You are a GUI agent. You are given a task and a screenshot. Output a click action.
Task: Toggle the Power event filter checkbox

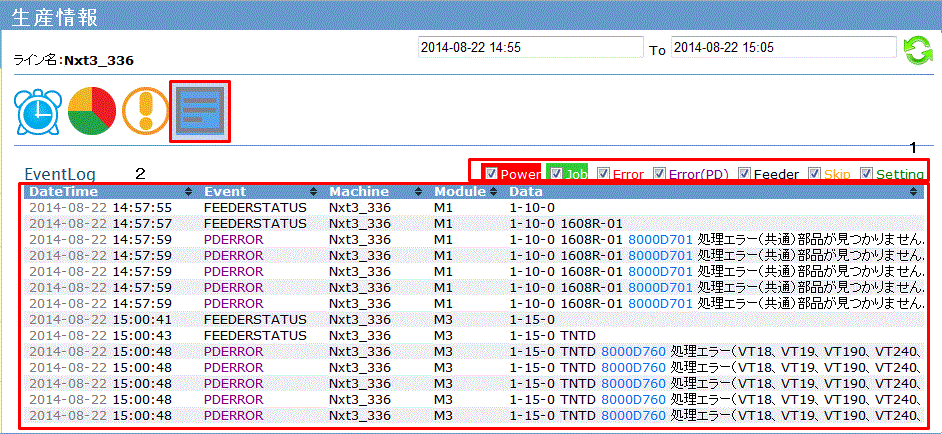tap(491, 173)
